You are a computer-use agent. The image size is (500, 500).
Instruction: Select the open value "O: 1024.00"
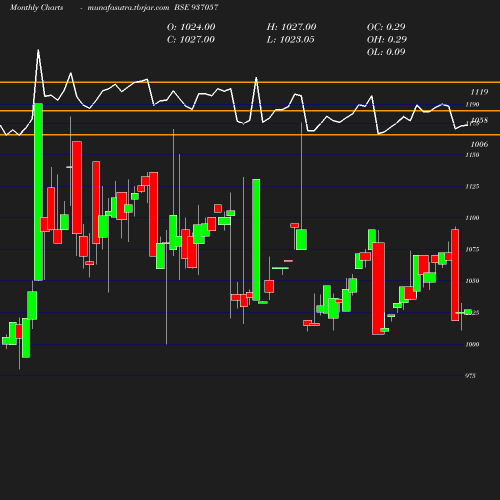pyautogui.click(x=191, y=27)
